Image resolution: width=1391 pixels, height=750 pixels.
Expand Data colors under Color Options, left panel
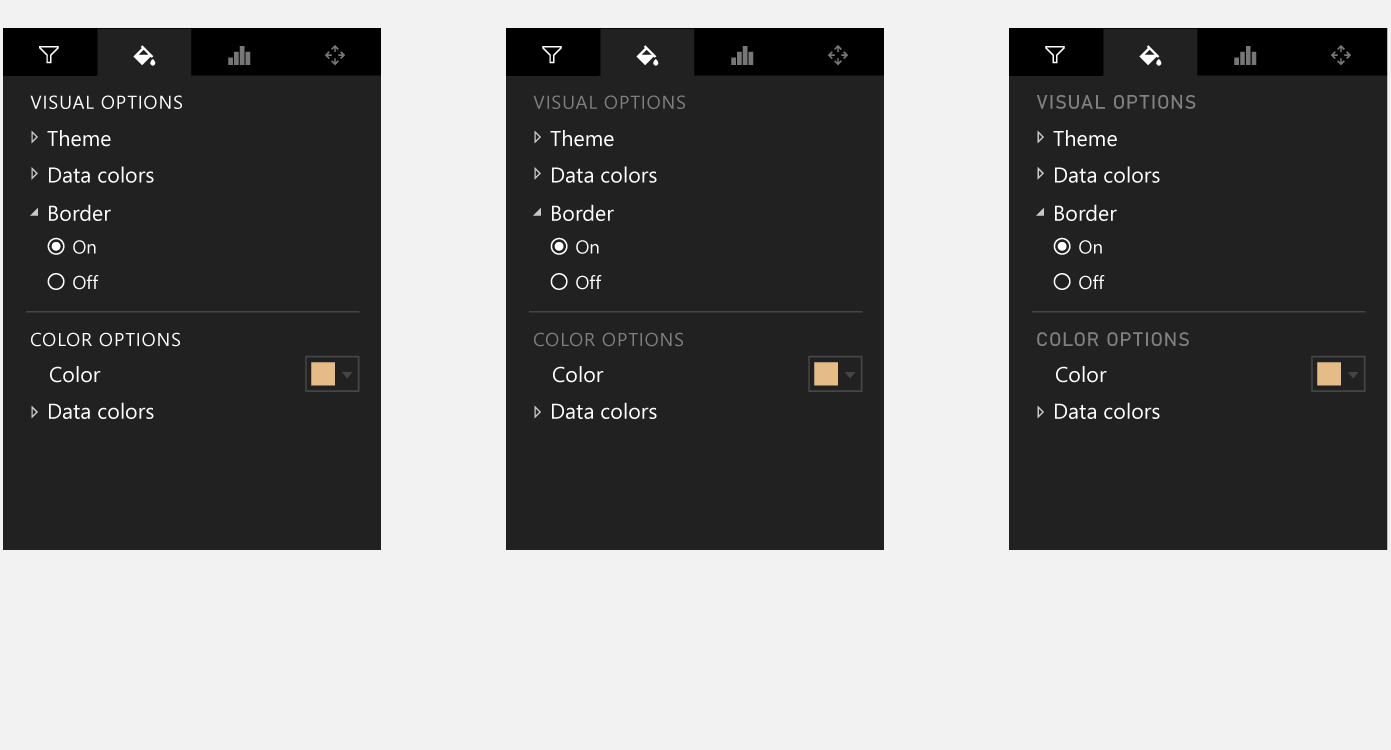click(x=34, y=411)
